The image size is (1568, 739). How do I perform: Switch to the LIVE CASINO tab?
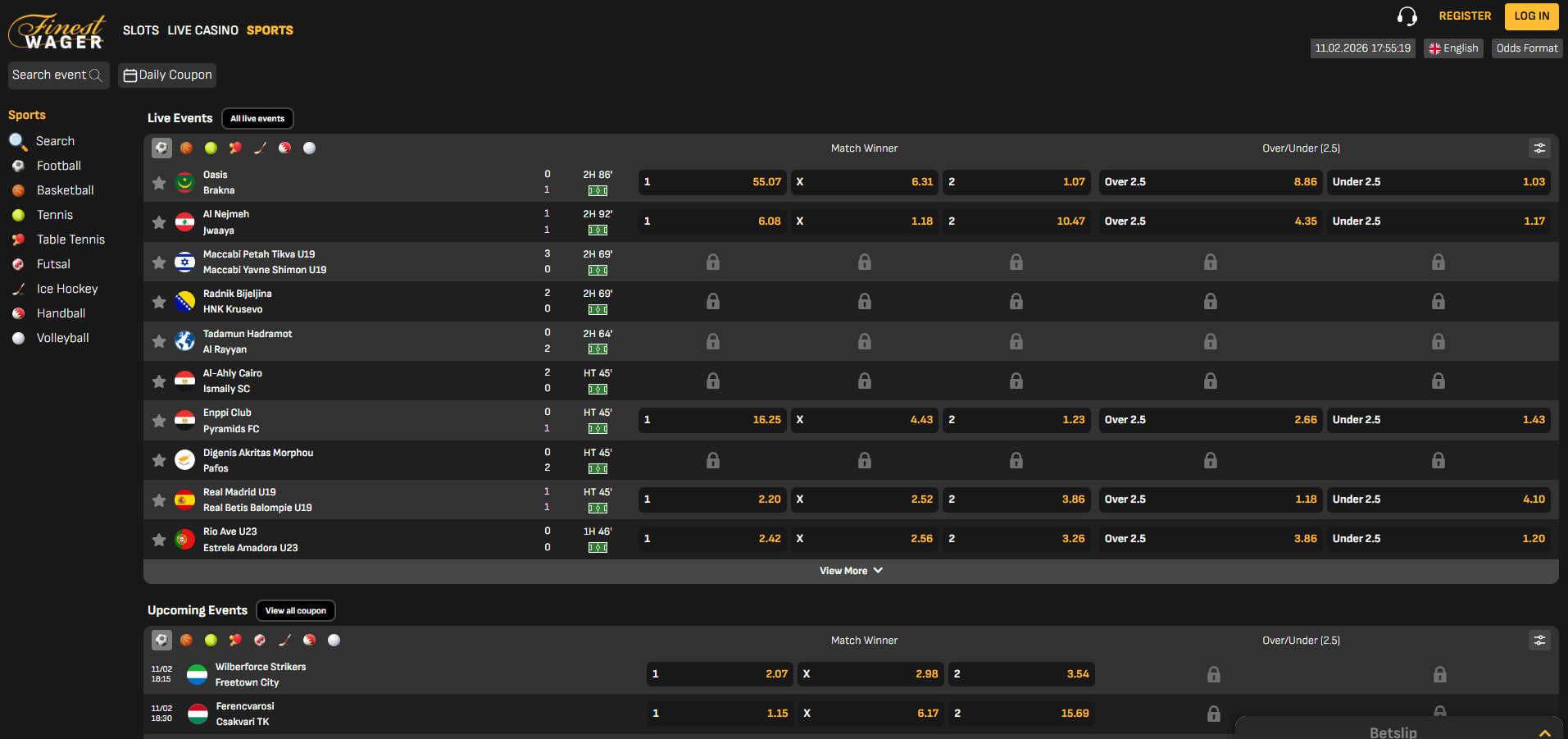(203, 30)
